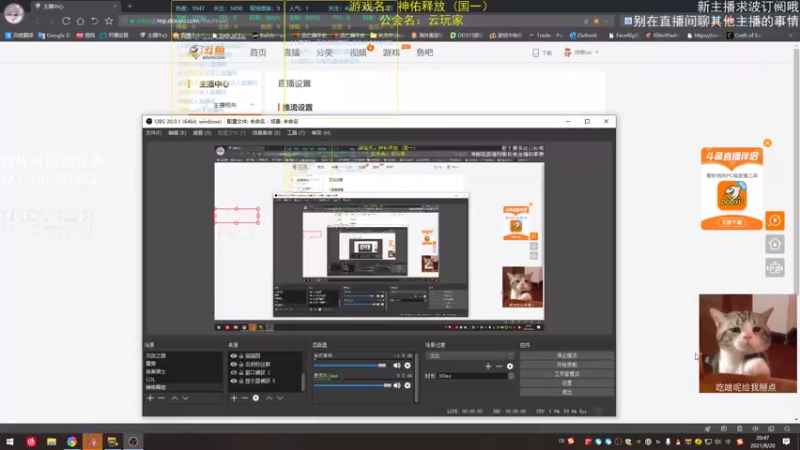Click house icon on right floating sidebar
800x450 pixels.
tap(775, 244)
